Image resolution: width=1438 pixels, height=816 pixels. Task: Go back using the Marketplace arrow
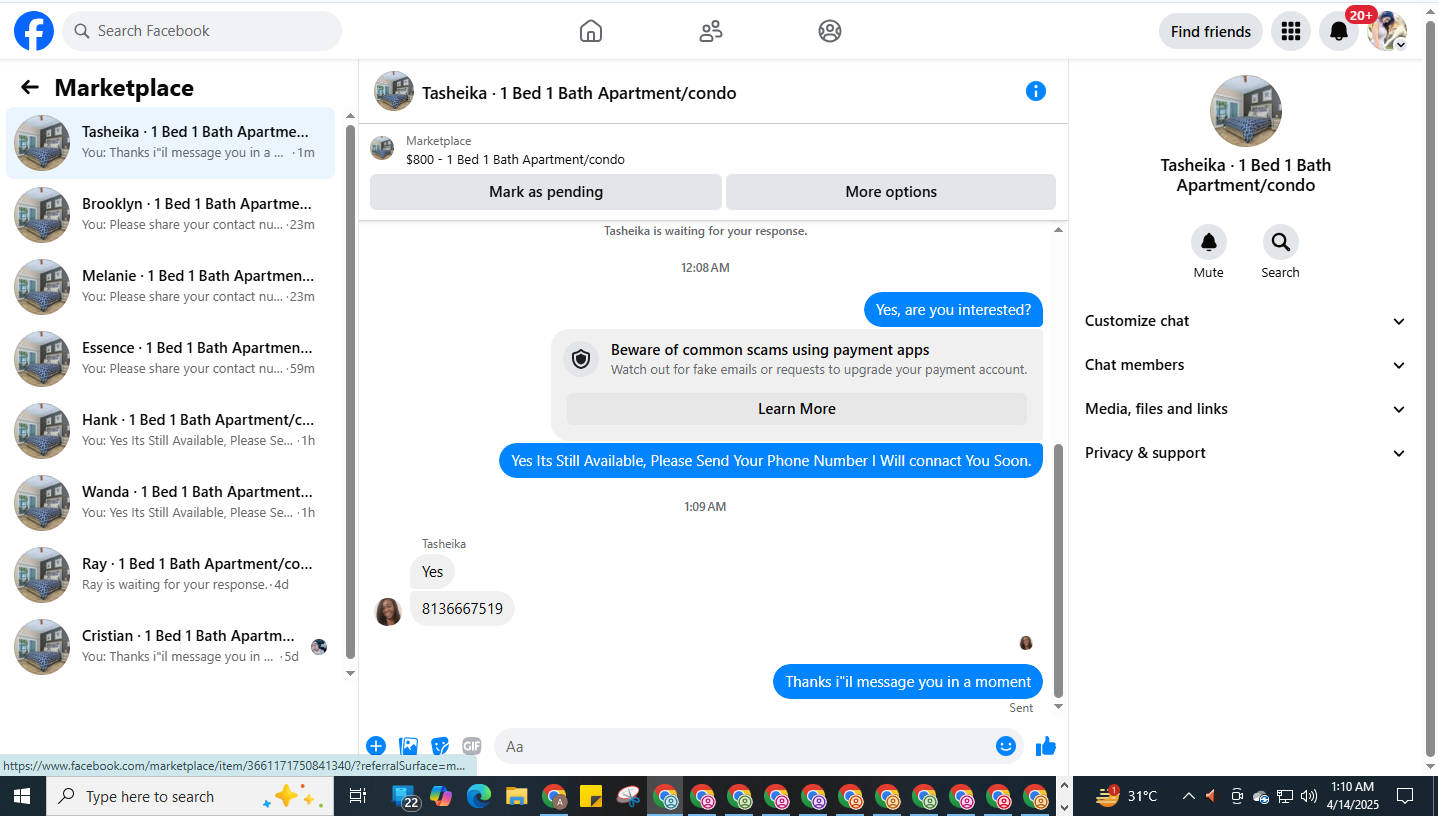point(30,87)
